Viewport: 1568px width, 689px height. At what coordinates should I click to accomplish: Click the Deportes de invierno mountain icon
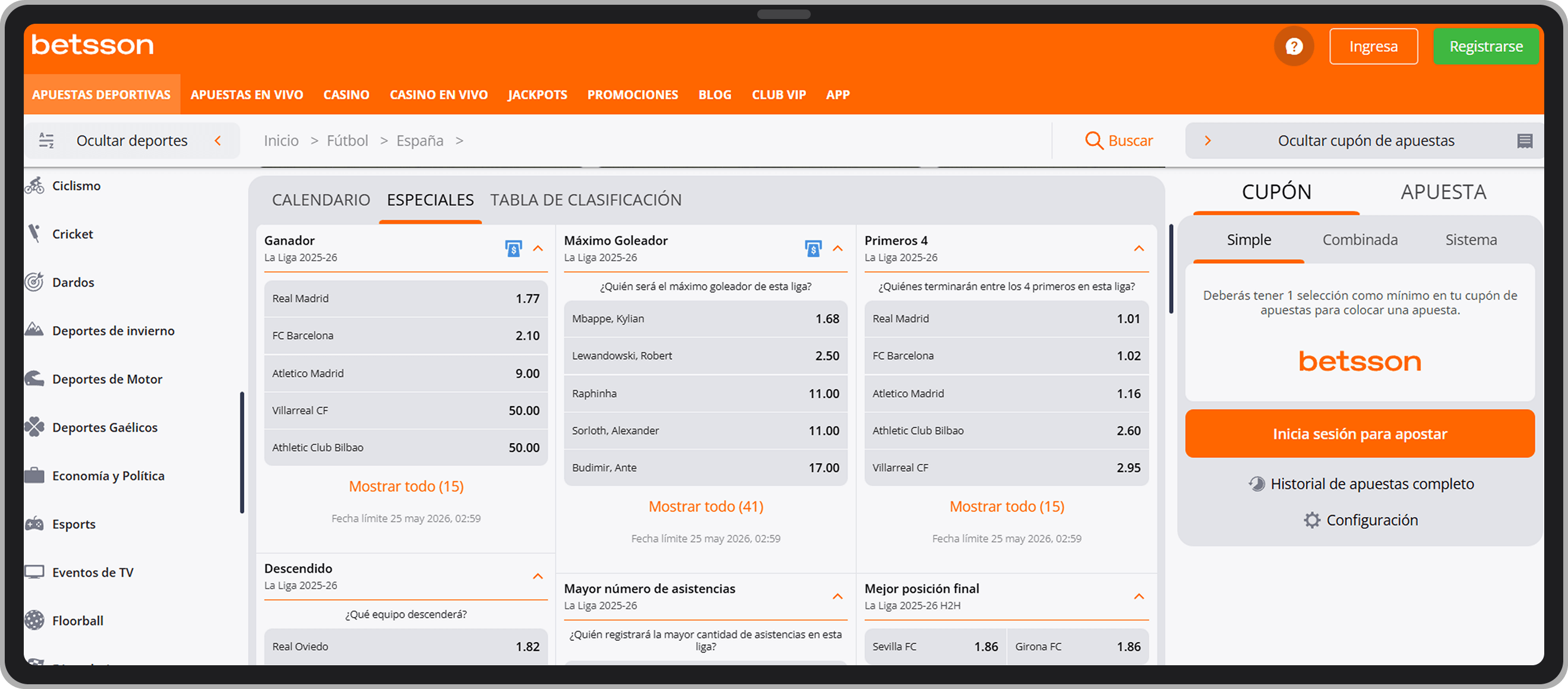click(34, 330)
